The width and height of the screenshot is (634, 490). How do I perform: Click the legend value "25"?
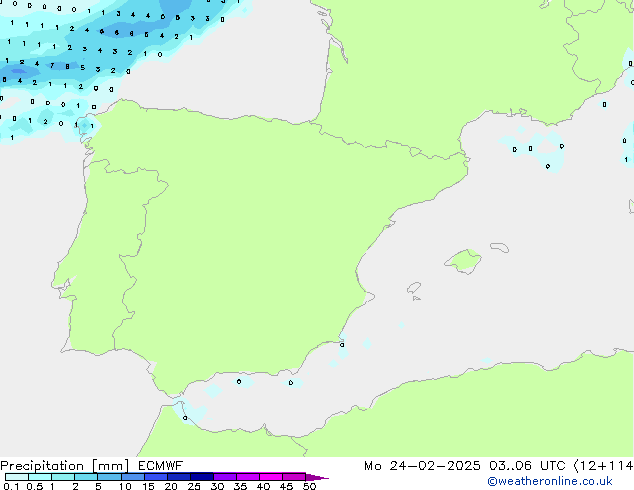point(194,486)
